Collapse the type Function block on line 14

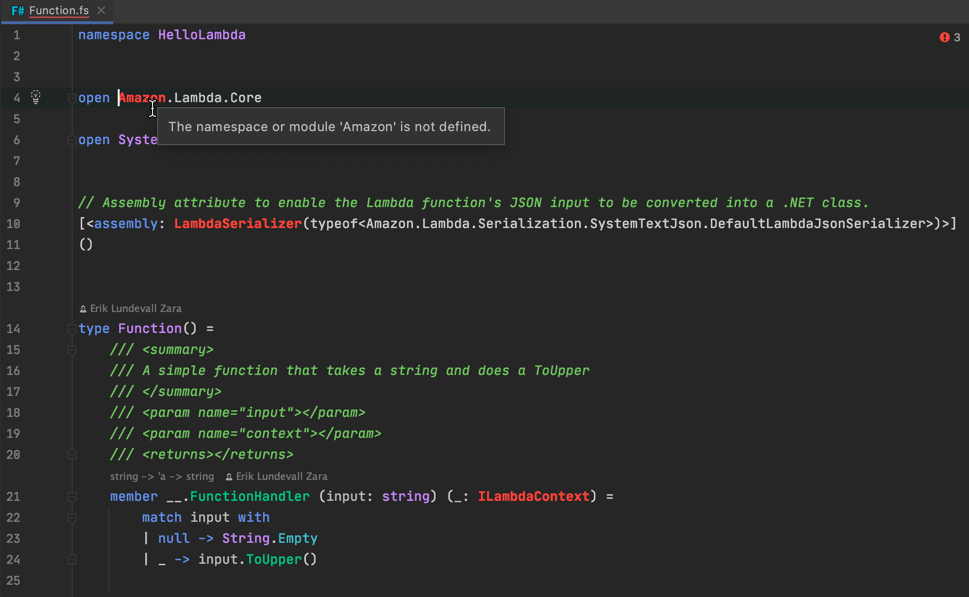(x=72, y=329)
